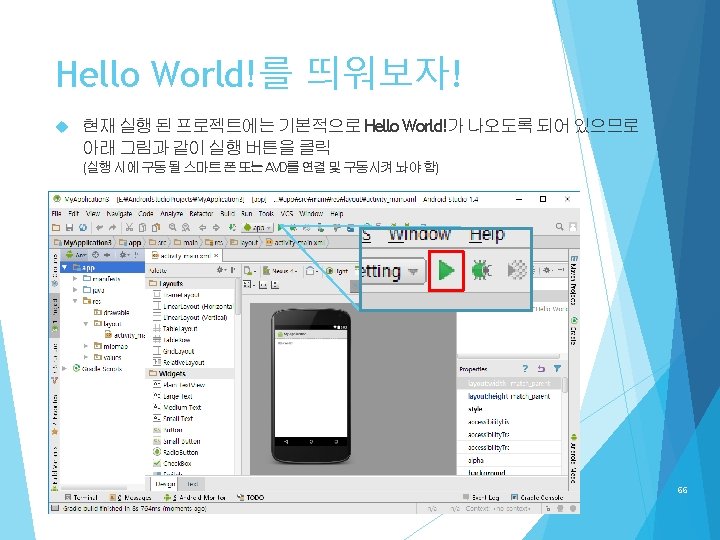Open the Refactor menu

click(201, 214)
